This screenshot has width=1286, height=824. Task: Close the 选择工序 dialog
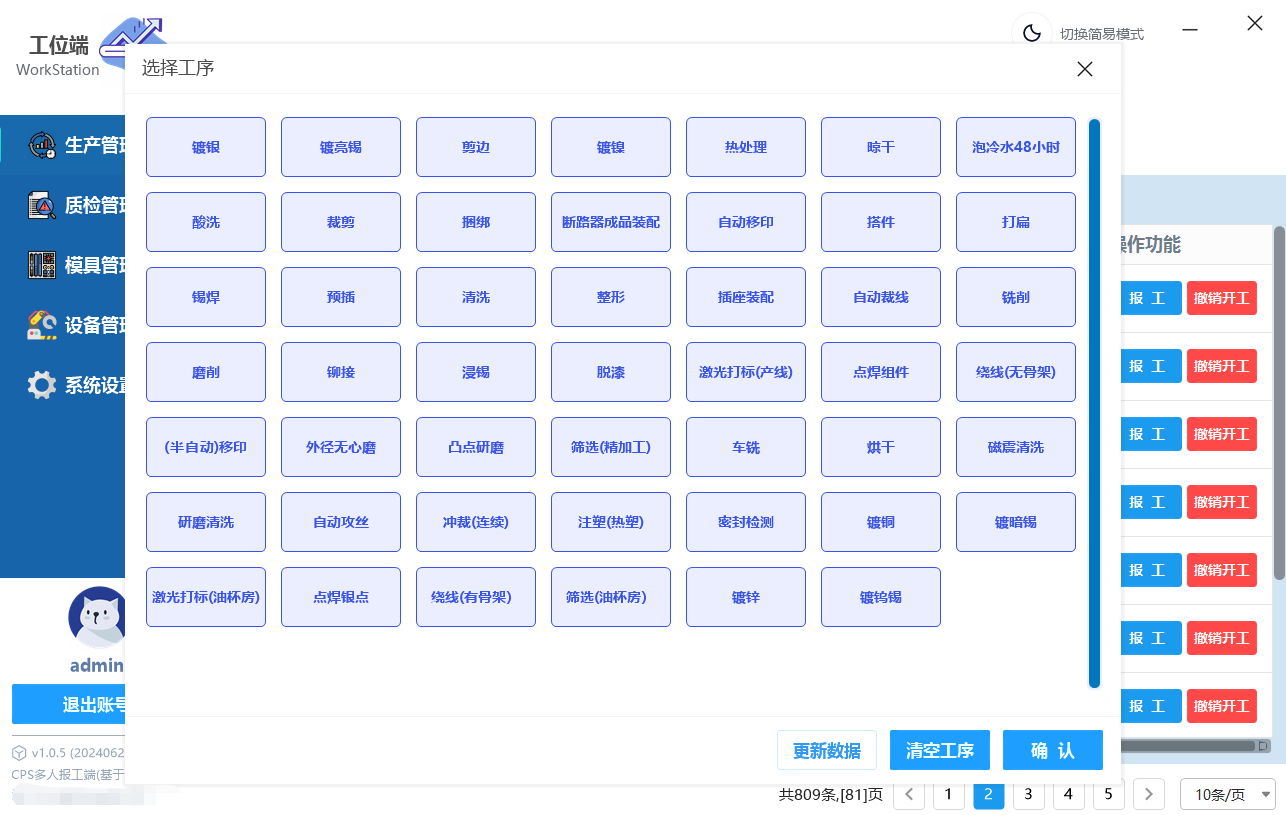pos(1085,69)
